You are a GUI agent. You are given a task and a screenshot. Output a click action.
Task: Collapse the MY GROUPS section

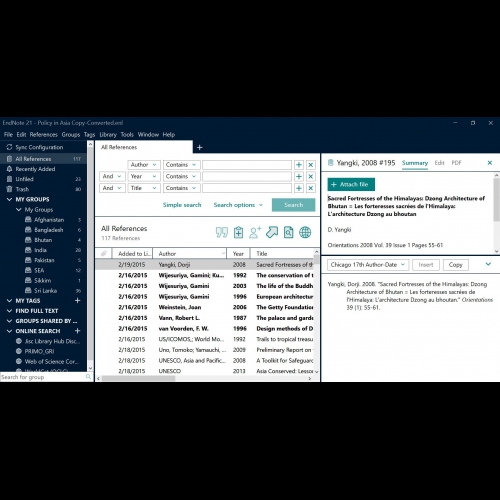tap(9, 199)
